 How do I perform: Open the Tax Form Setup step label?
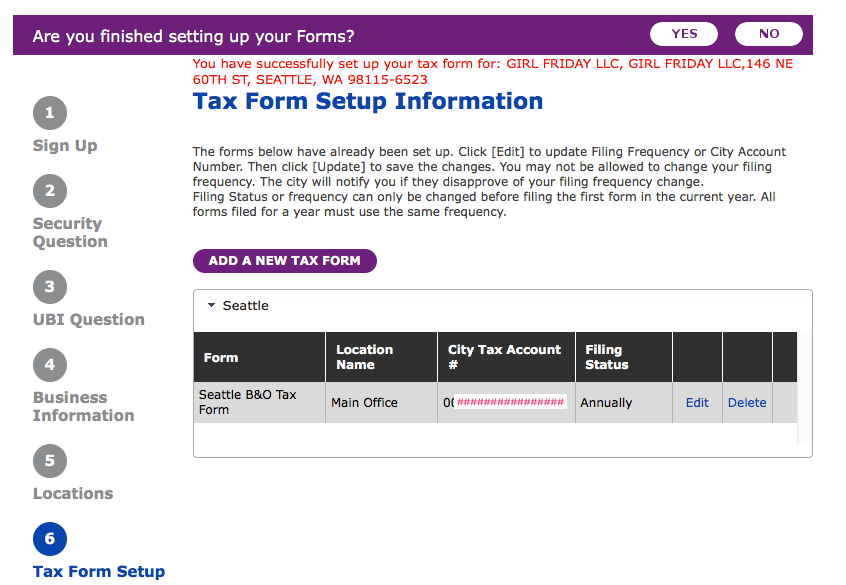click(x=99, y=572)
